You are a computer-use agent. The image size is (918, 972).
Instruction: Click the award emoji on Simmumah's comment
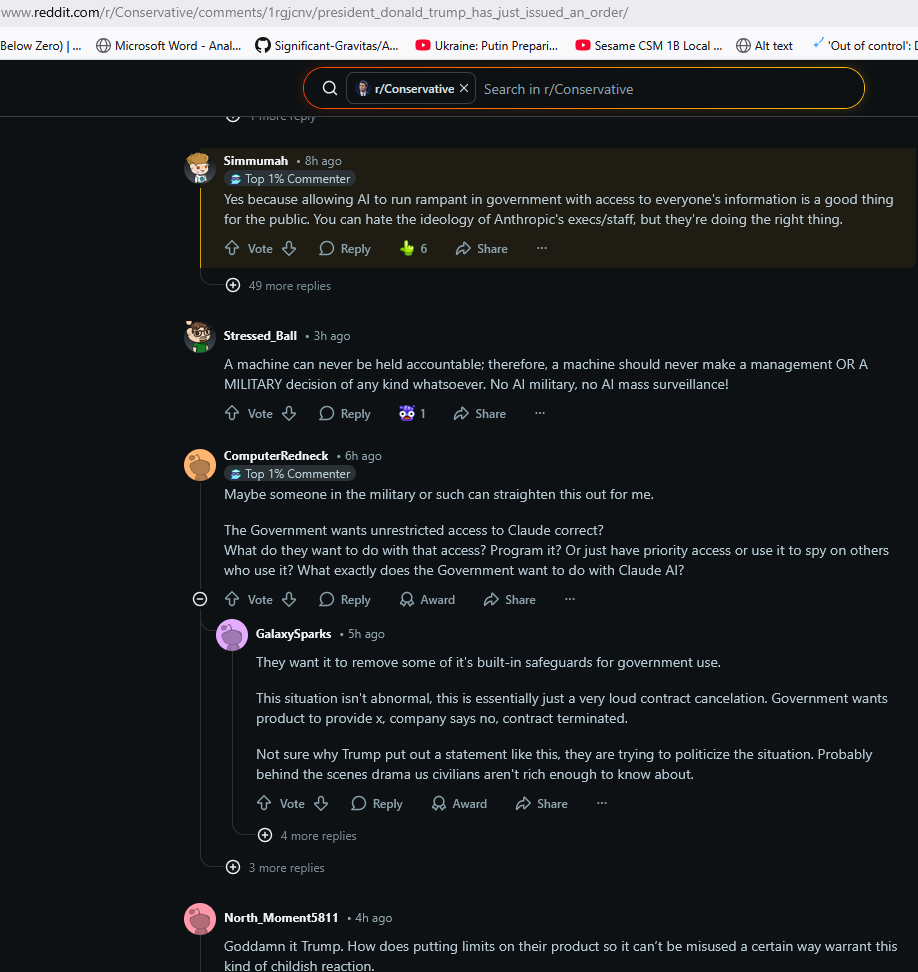click(x=407, y=248)
